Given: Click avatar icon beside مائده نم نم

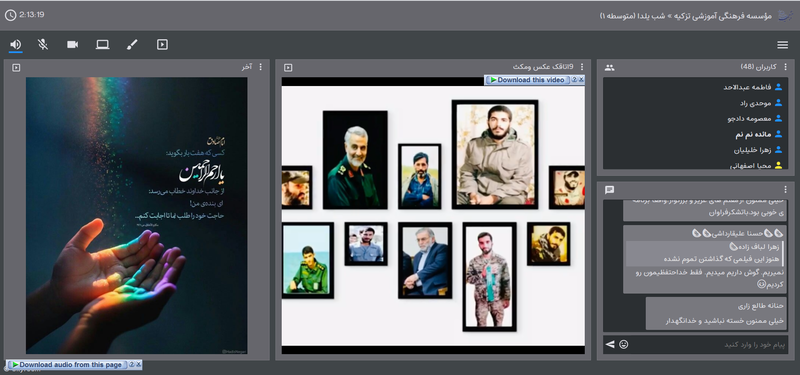Looking at the screenshot, I should tap(779, 134).
